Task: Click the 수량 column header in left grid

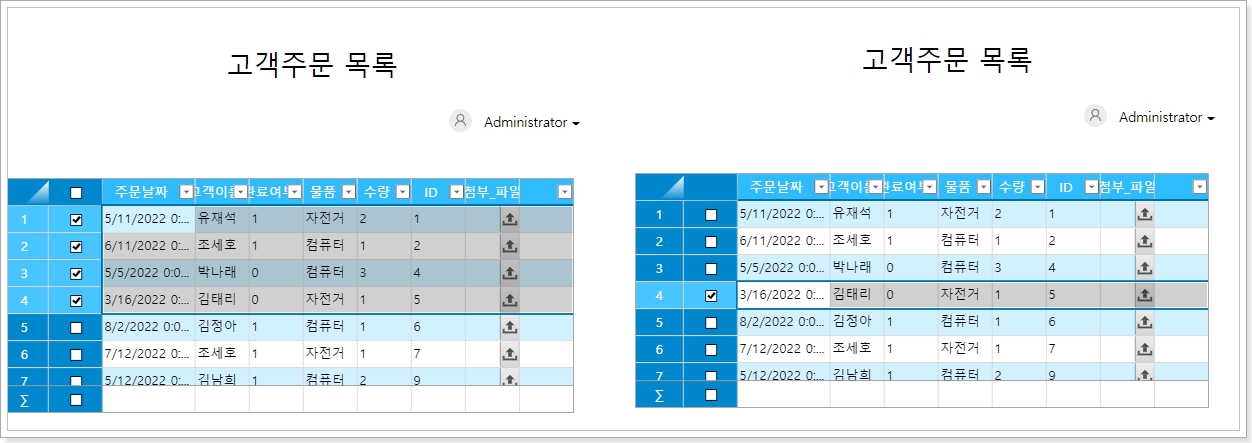Action: coord(376,192)
